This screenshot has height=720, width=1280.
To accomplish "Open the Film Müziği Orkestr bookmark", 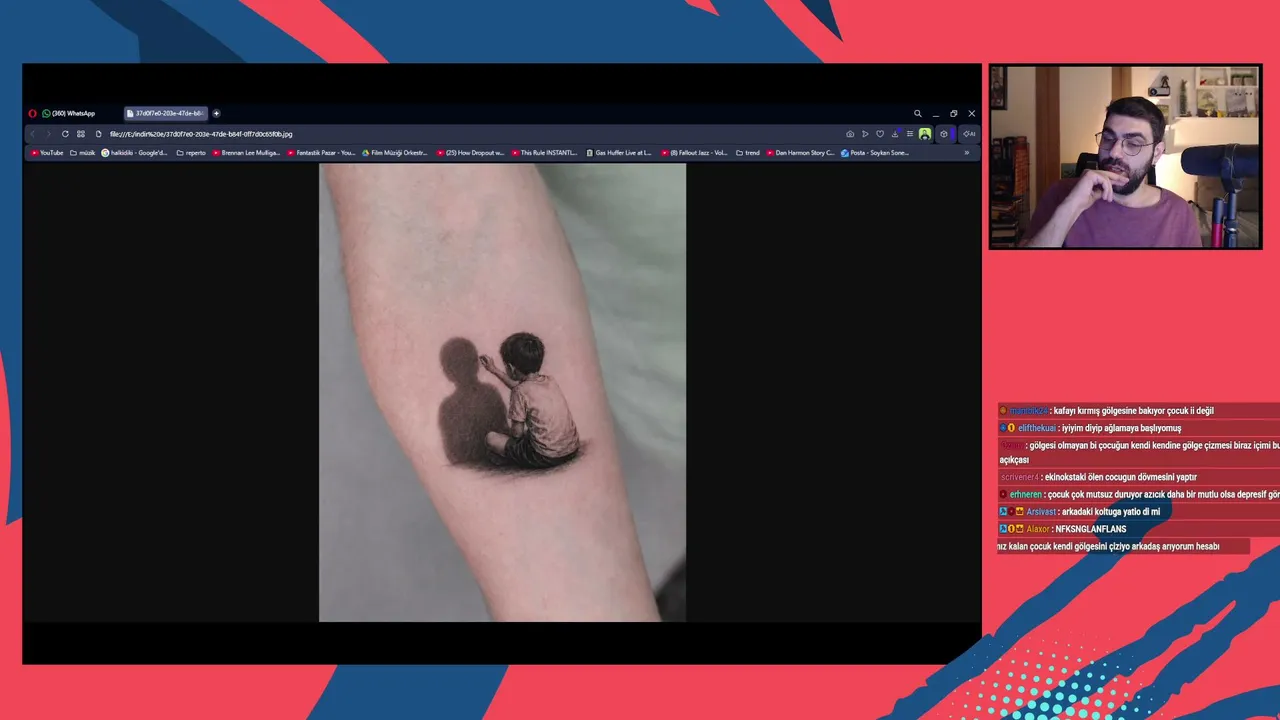I will (395, 153).
